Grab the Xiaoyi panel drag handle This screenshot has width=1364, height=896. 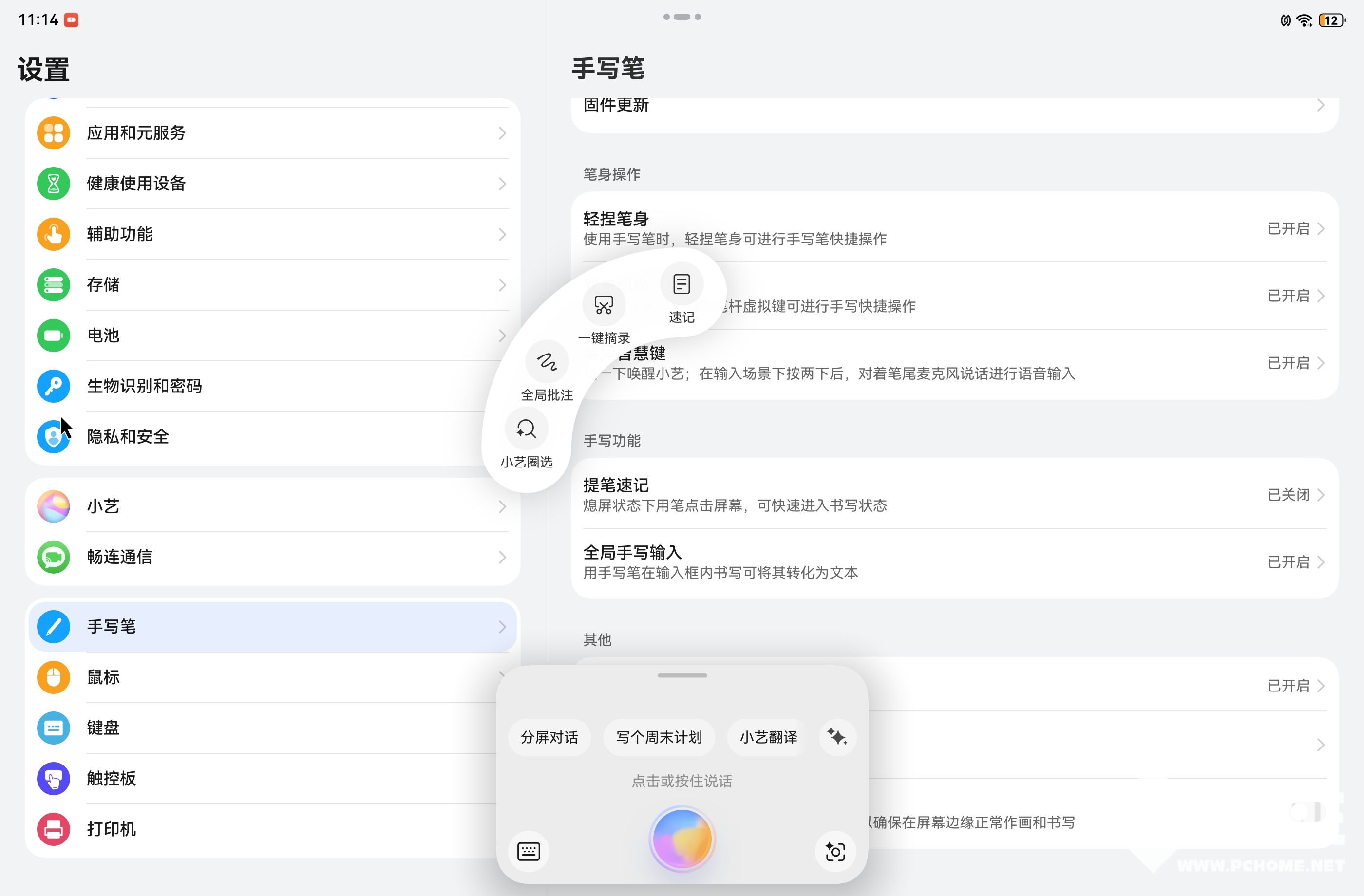coord(682,675)
